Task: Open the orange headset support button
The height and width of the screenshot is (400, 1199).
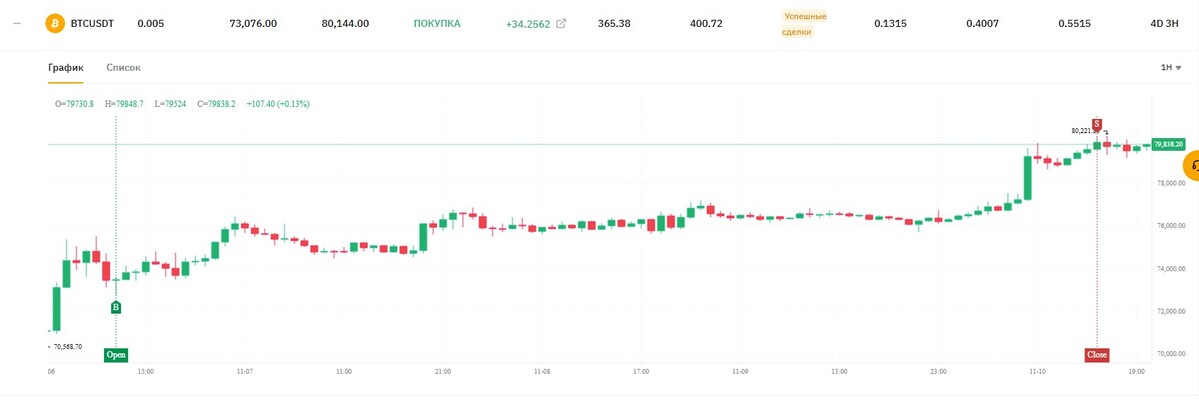Action: coord(1192,166)
